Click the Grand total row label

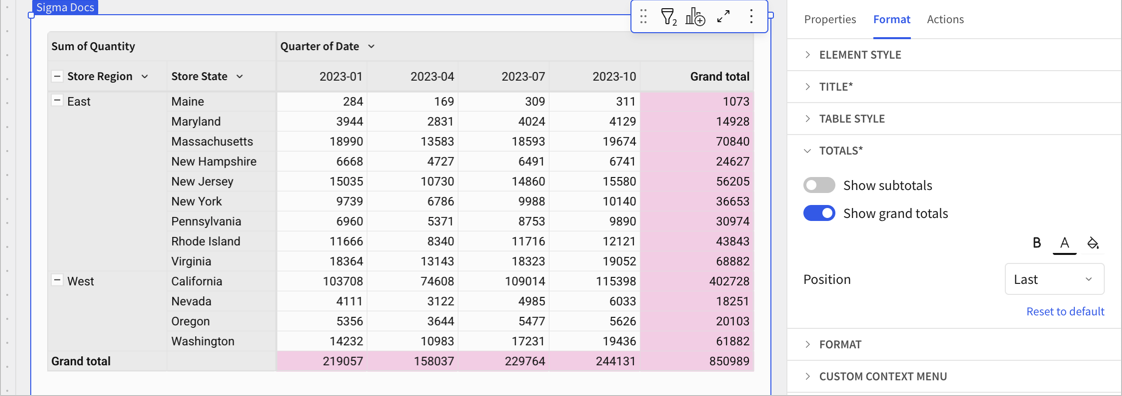[81, 362]
